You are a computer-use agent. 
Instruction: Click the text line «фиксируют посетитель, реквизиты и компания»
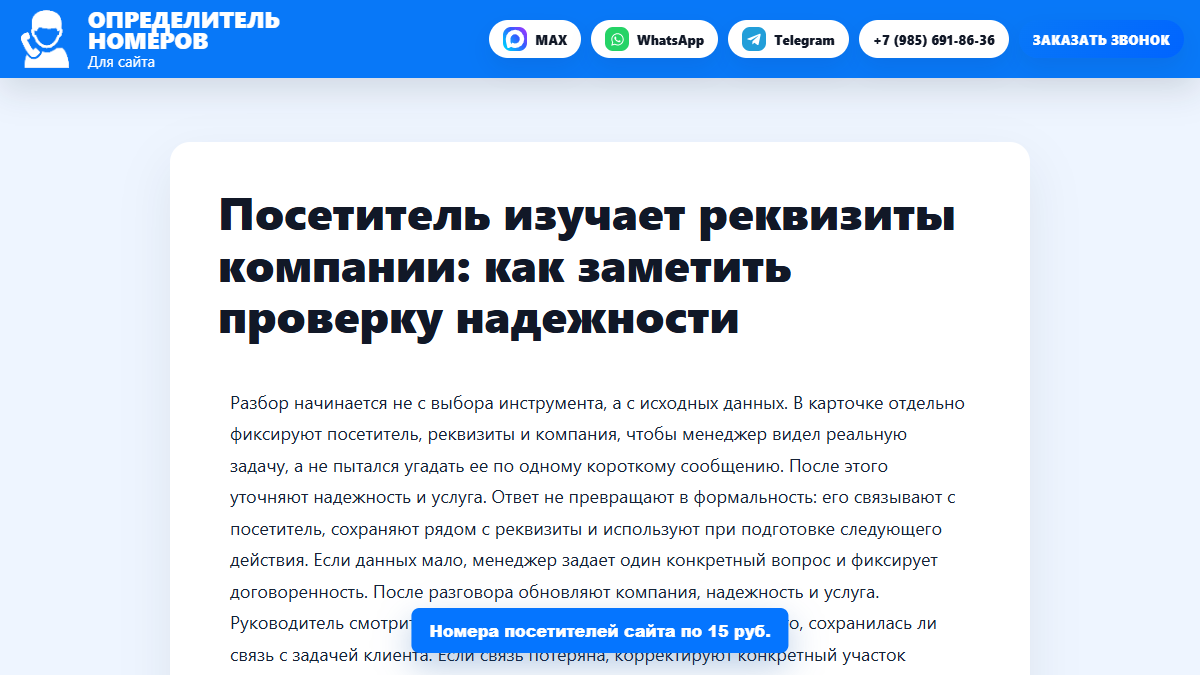[568, 435]
